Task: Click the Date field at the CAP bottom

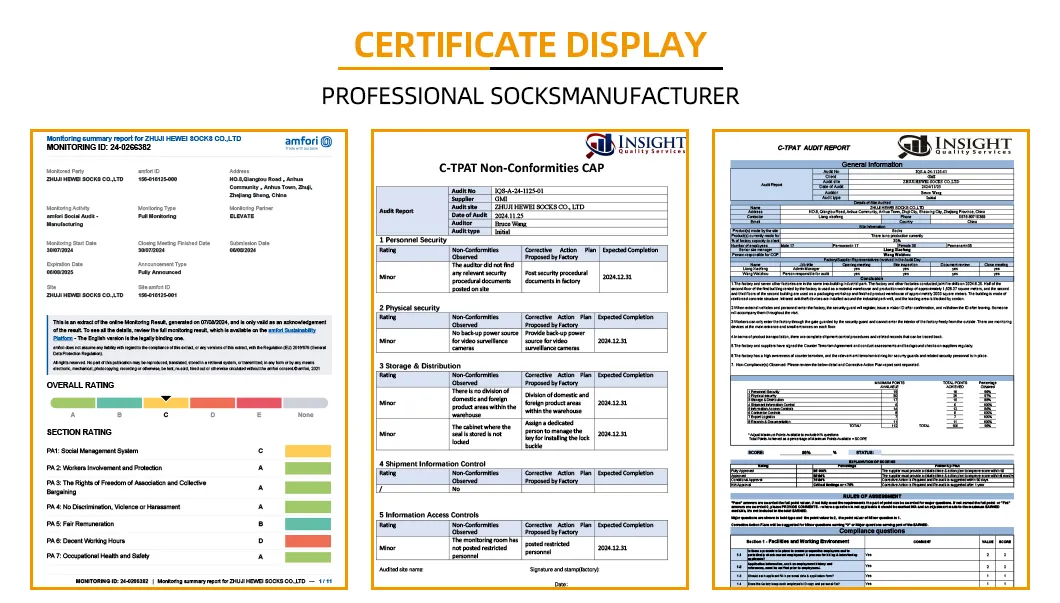Action: pos(563,585)
